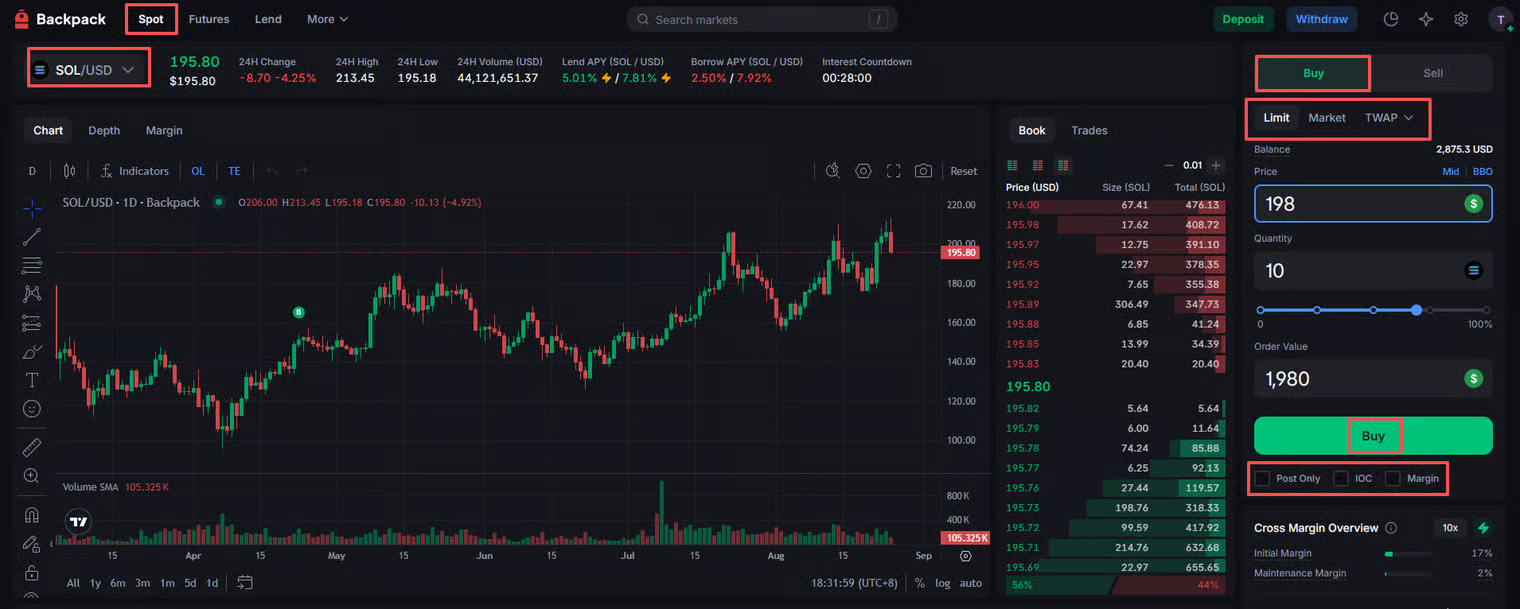Switch to the Trades tab
1520x609 pixels.
coord(1089,131)
